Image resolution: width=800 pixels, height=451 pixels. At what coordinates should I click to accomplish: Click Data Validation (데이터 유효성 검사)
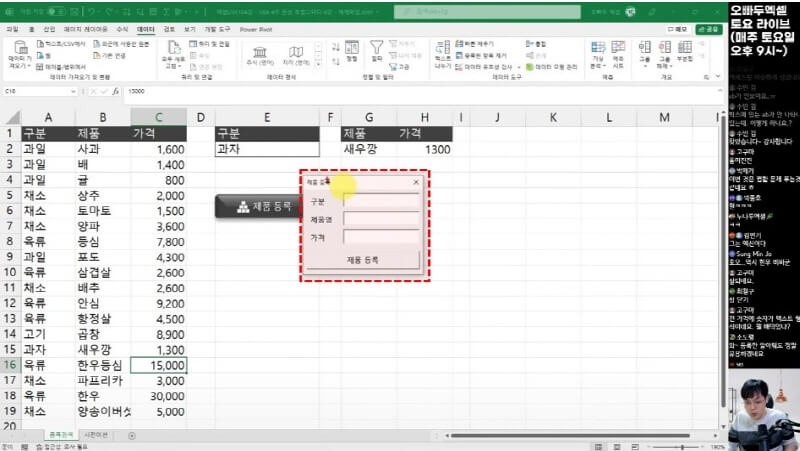[x=483, y=67]
